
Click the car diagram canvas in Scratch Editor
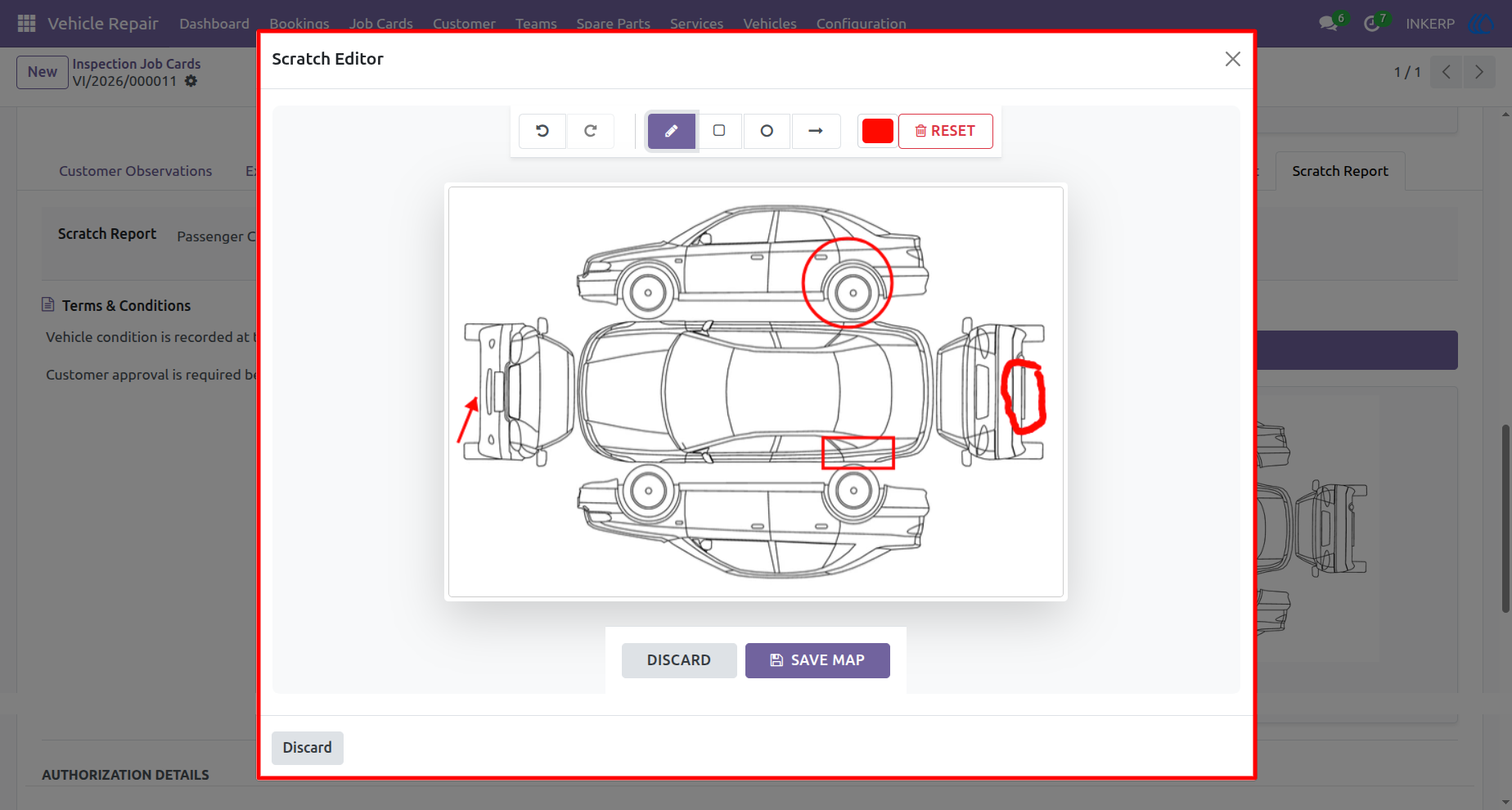pyautogui.click(x=756, y=392)
